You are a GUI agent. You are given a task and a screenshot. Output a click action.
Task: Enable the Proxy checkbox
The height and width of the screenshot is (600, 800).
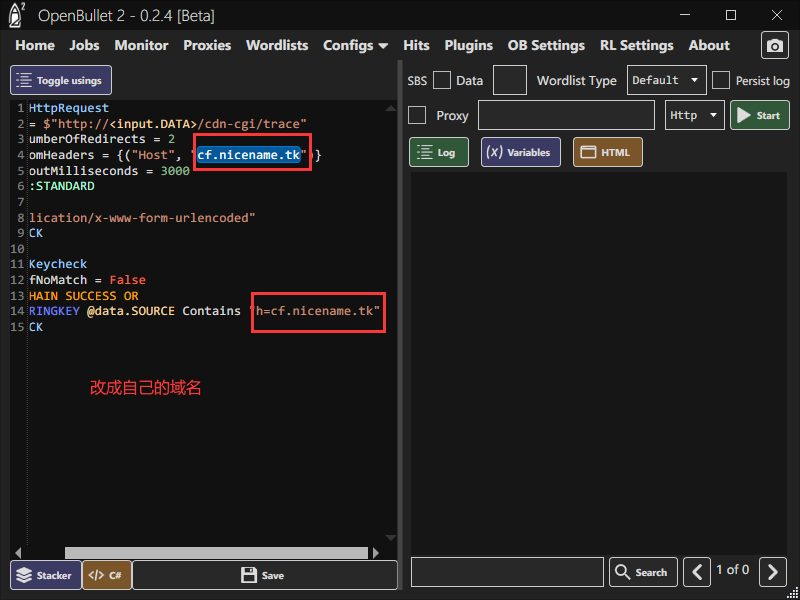pos(418,115)
